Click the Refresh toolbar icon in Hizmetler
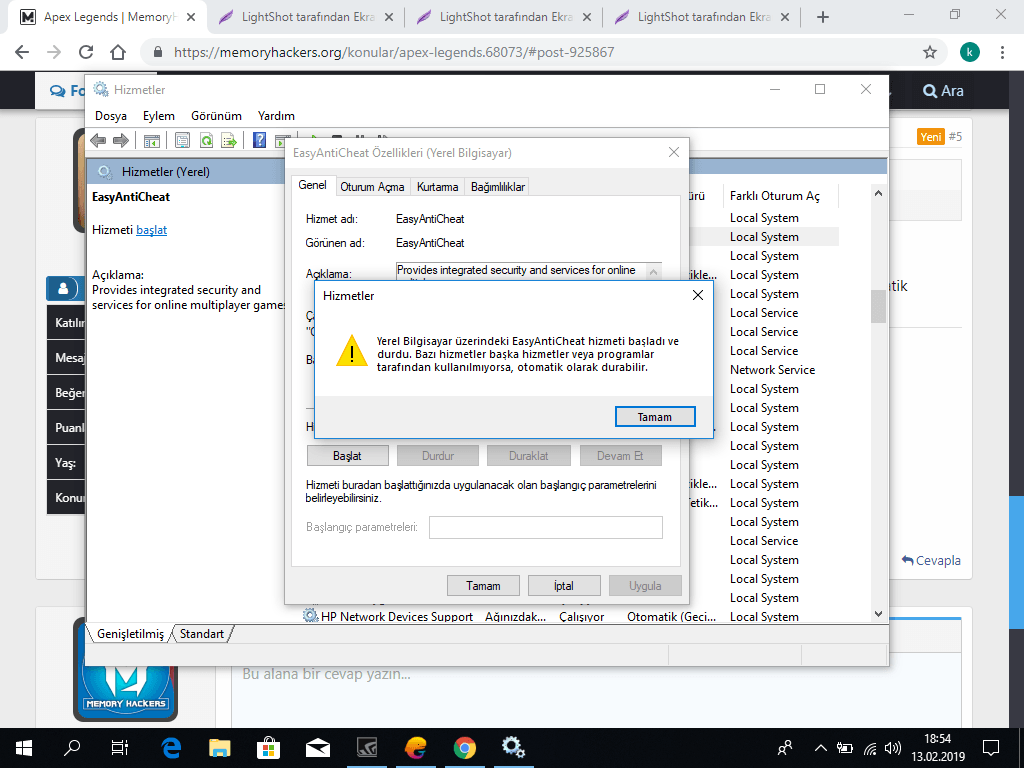The height and width of the screenshot is (768, 1024). click(x=206, y=140)
